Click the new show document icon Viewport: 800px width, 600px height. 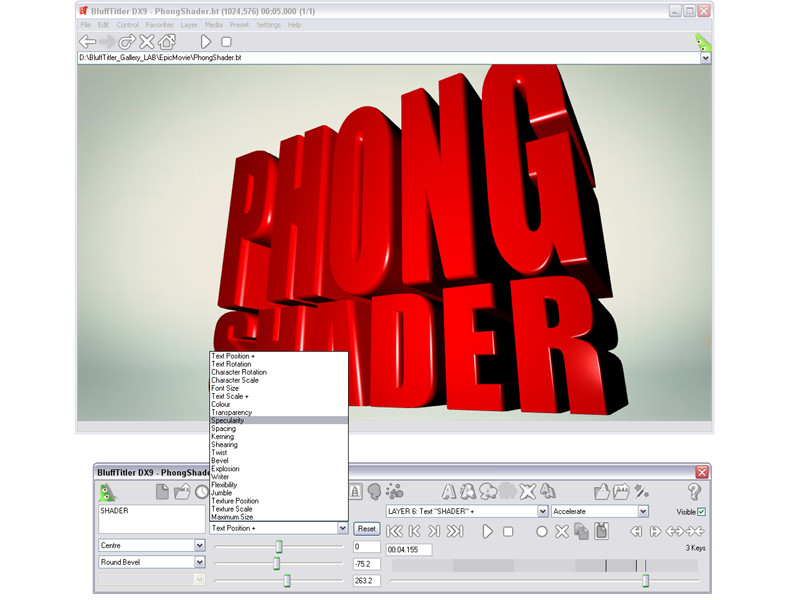162,492
